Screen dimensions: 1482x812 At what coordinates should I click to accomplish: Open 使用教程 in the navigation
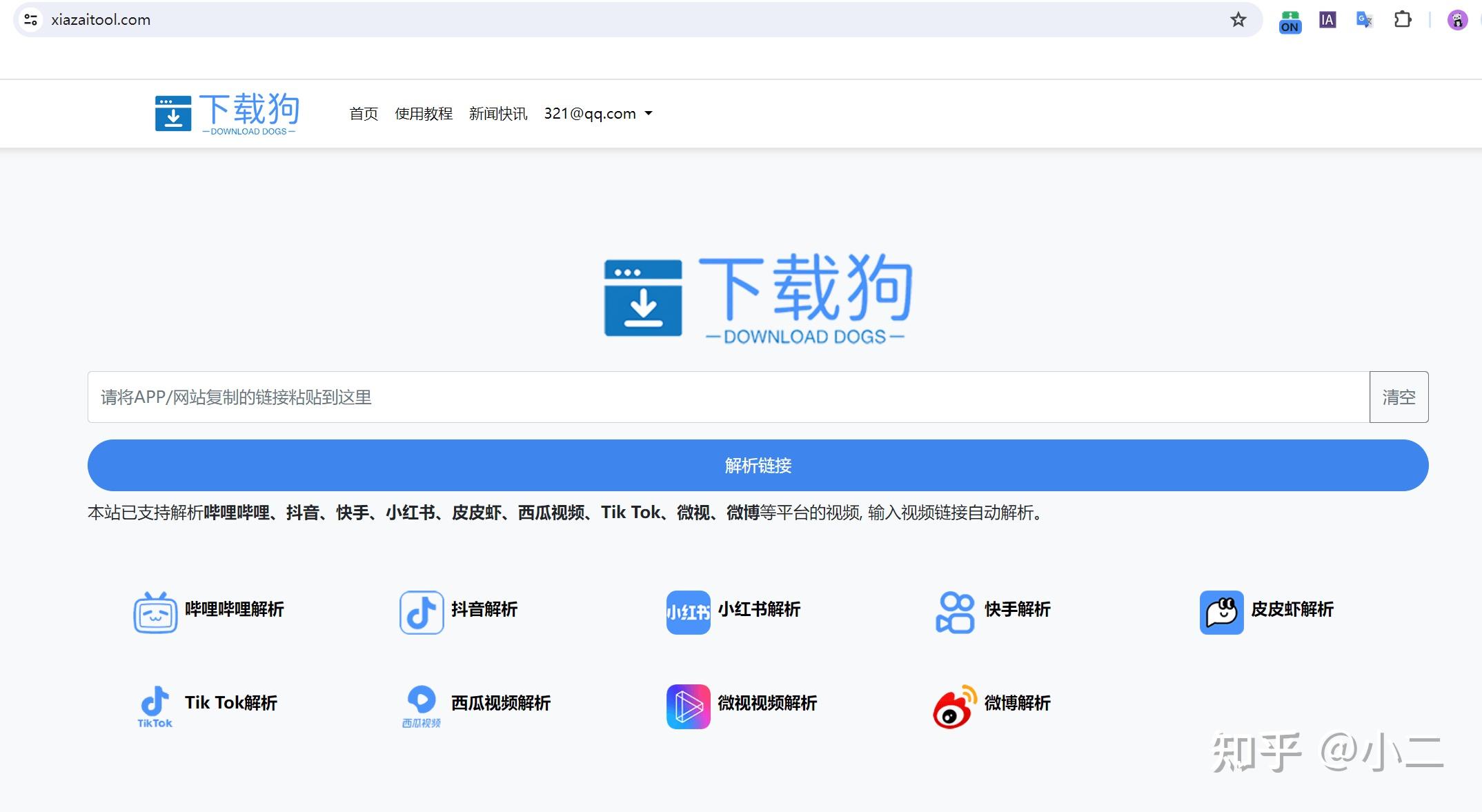tap(424, 114)
